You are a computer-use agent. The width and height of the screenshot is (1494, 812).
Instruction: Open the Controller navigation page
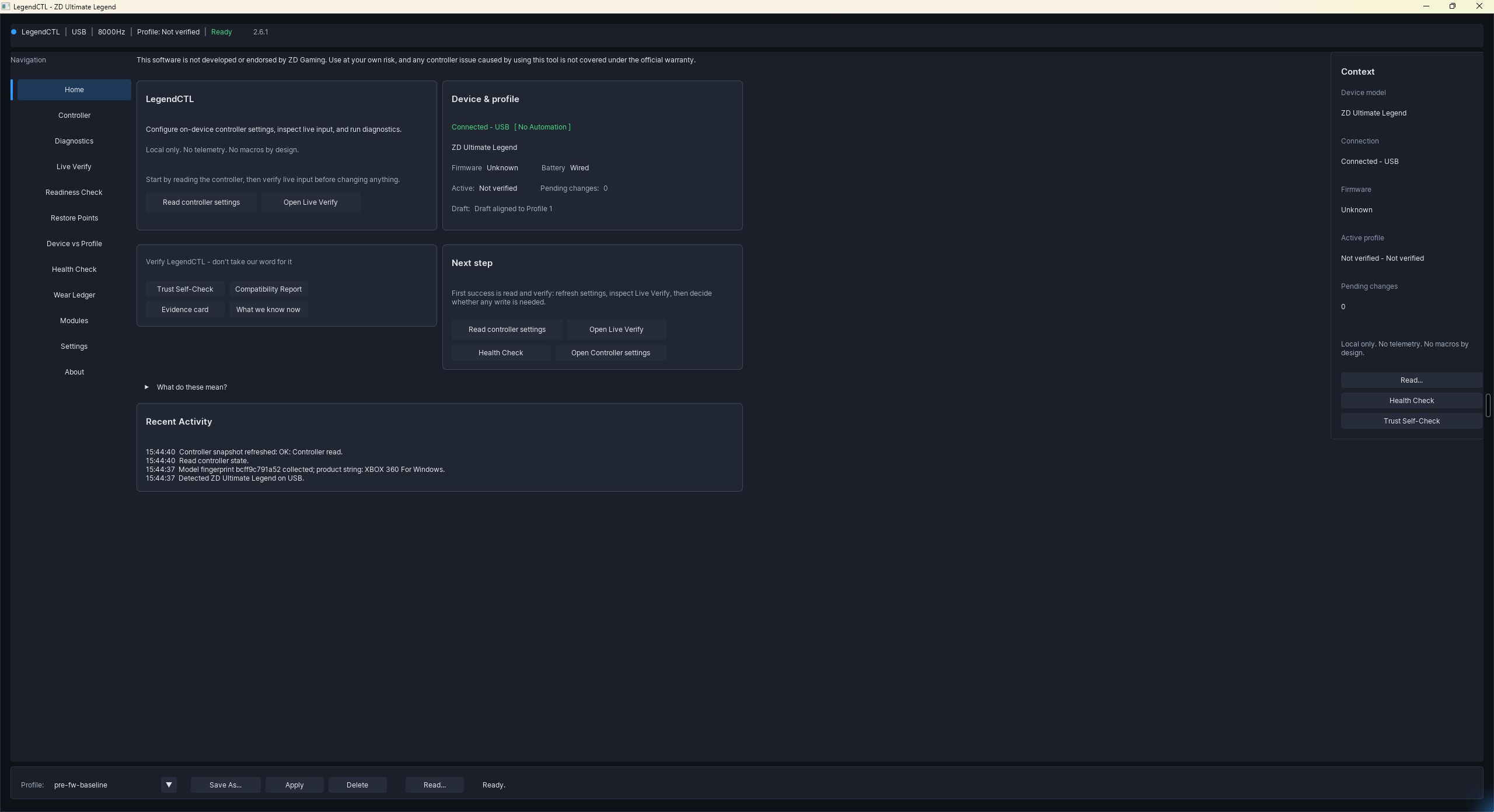(x=74, y=116)
